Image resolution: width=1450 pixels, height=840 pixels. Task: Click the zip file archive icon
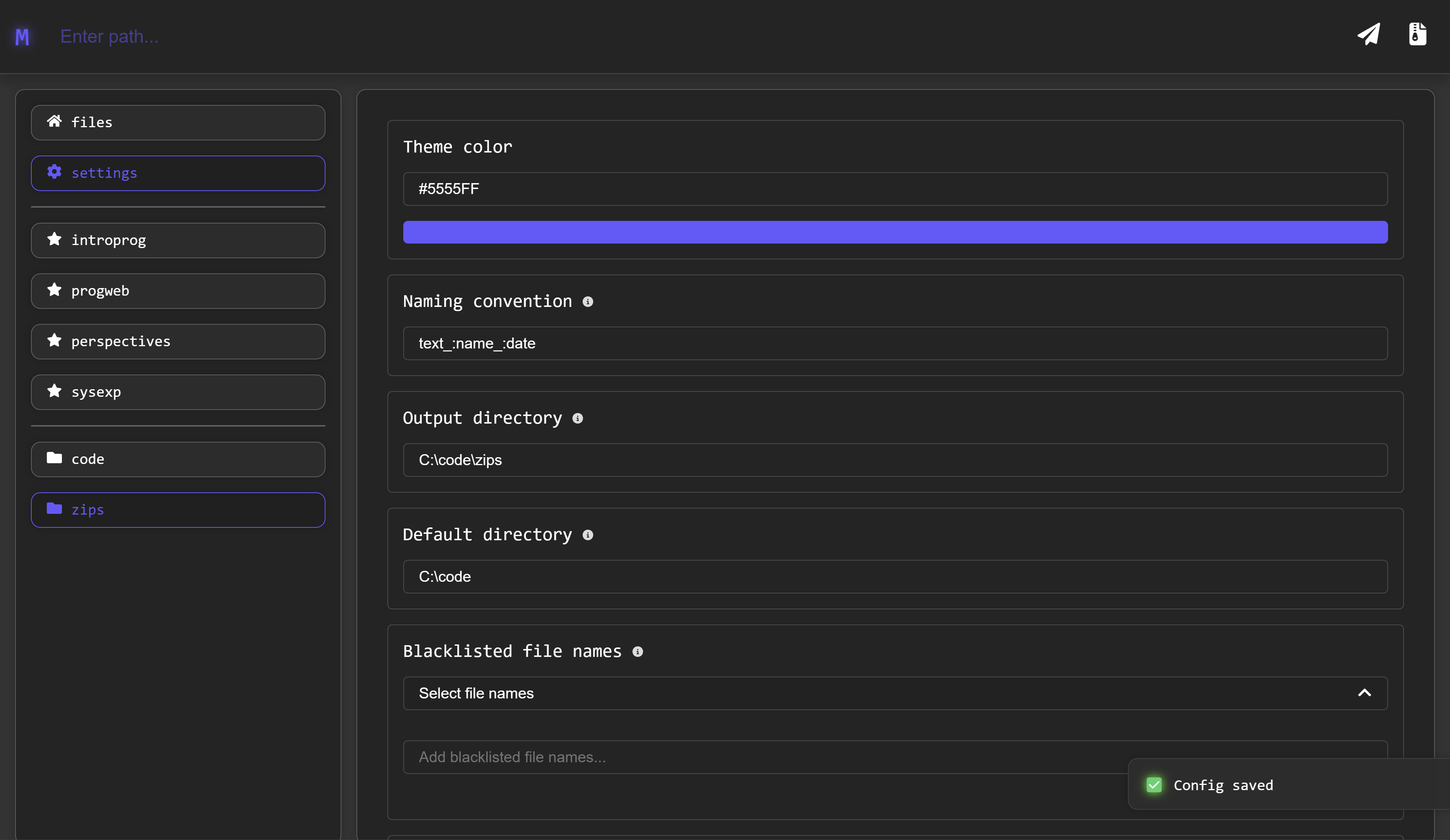click(x=1417, y=34)
